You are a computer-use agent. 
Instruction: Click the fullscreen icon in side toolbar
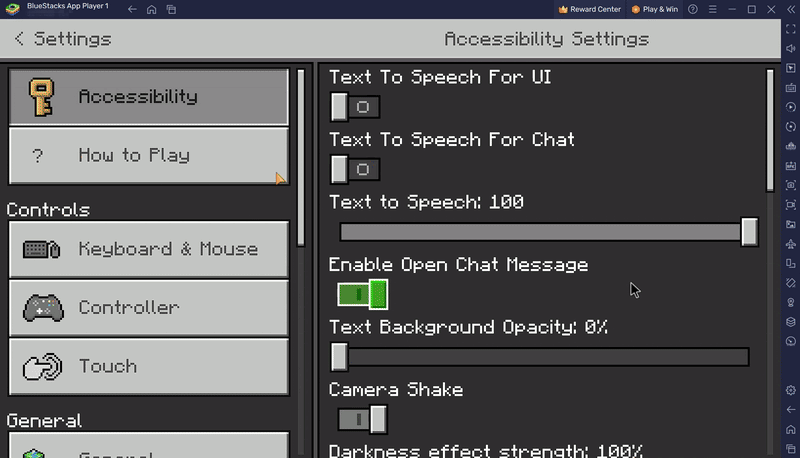pyautogui.click(x=790, y=29)
